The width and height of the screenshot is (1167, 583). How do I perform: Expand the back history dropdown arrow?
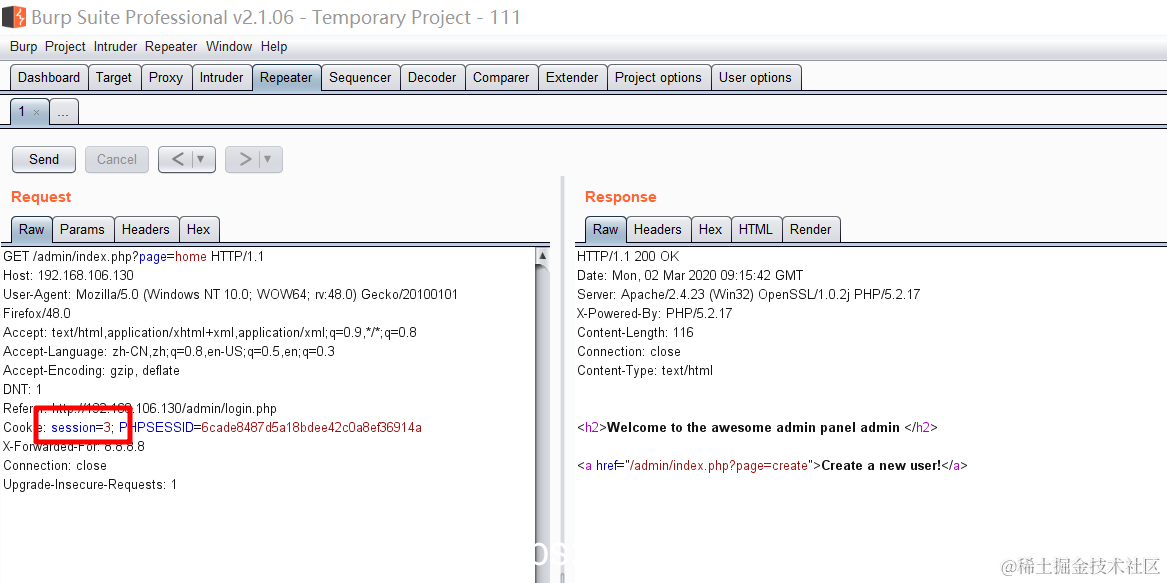tap(202, 159)
